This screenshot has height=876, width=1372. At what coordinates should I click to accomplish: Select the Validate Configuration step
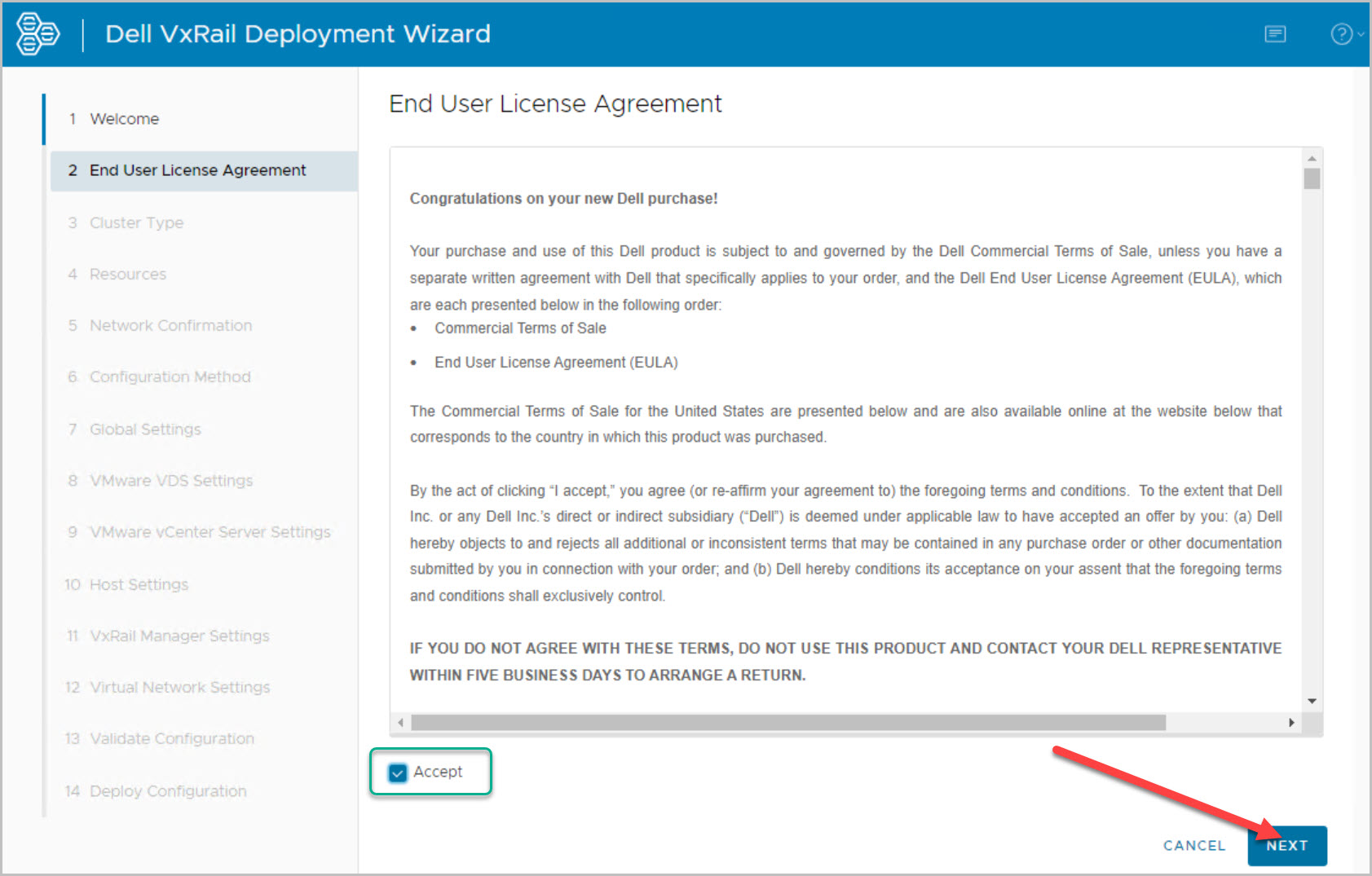point(171,738)
